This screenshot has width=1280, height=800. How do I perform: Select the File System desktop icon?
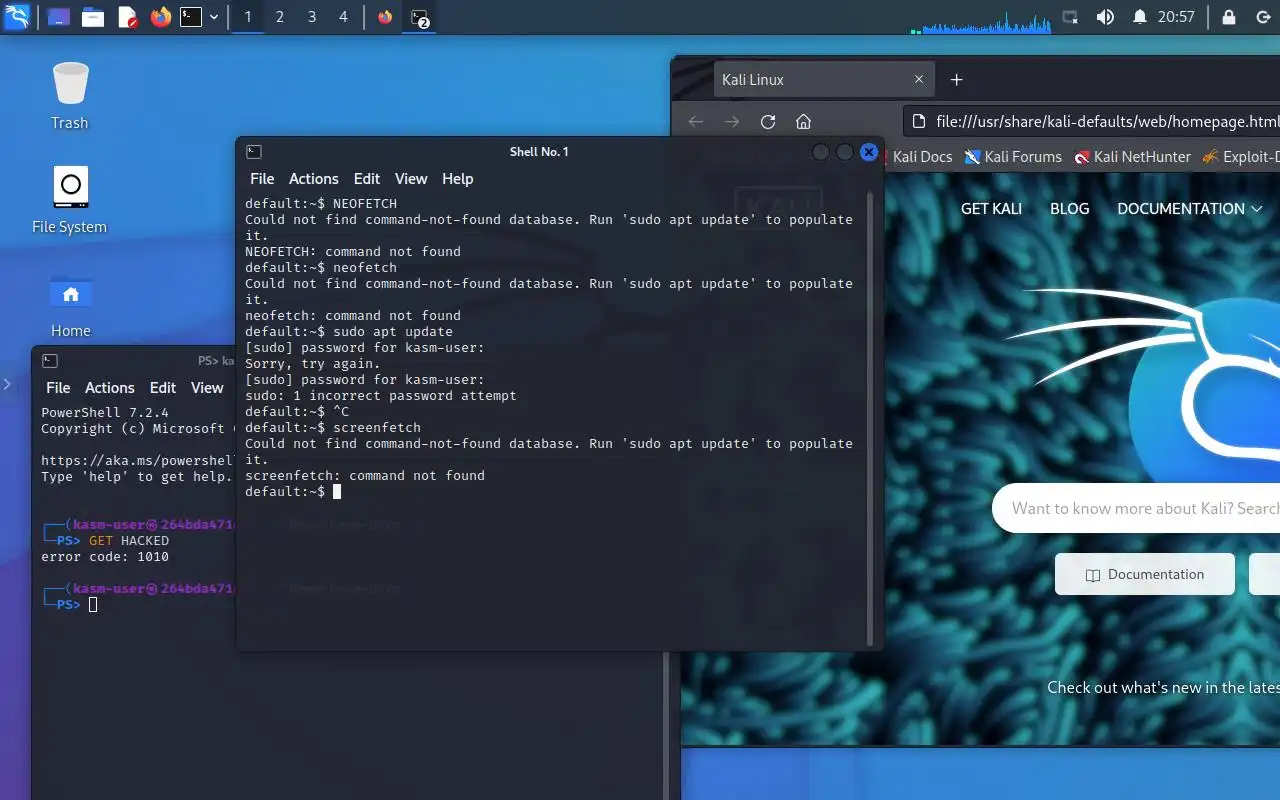[70, 200]
